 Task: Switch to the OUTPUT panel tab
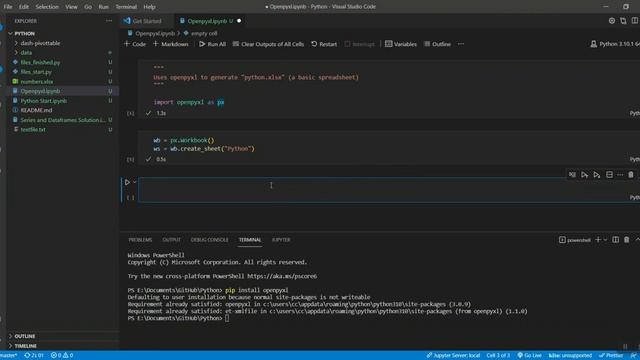pos(171,240)
